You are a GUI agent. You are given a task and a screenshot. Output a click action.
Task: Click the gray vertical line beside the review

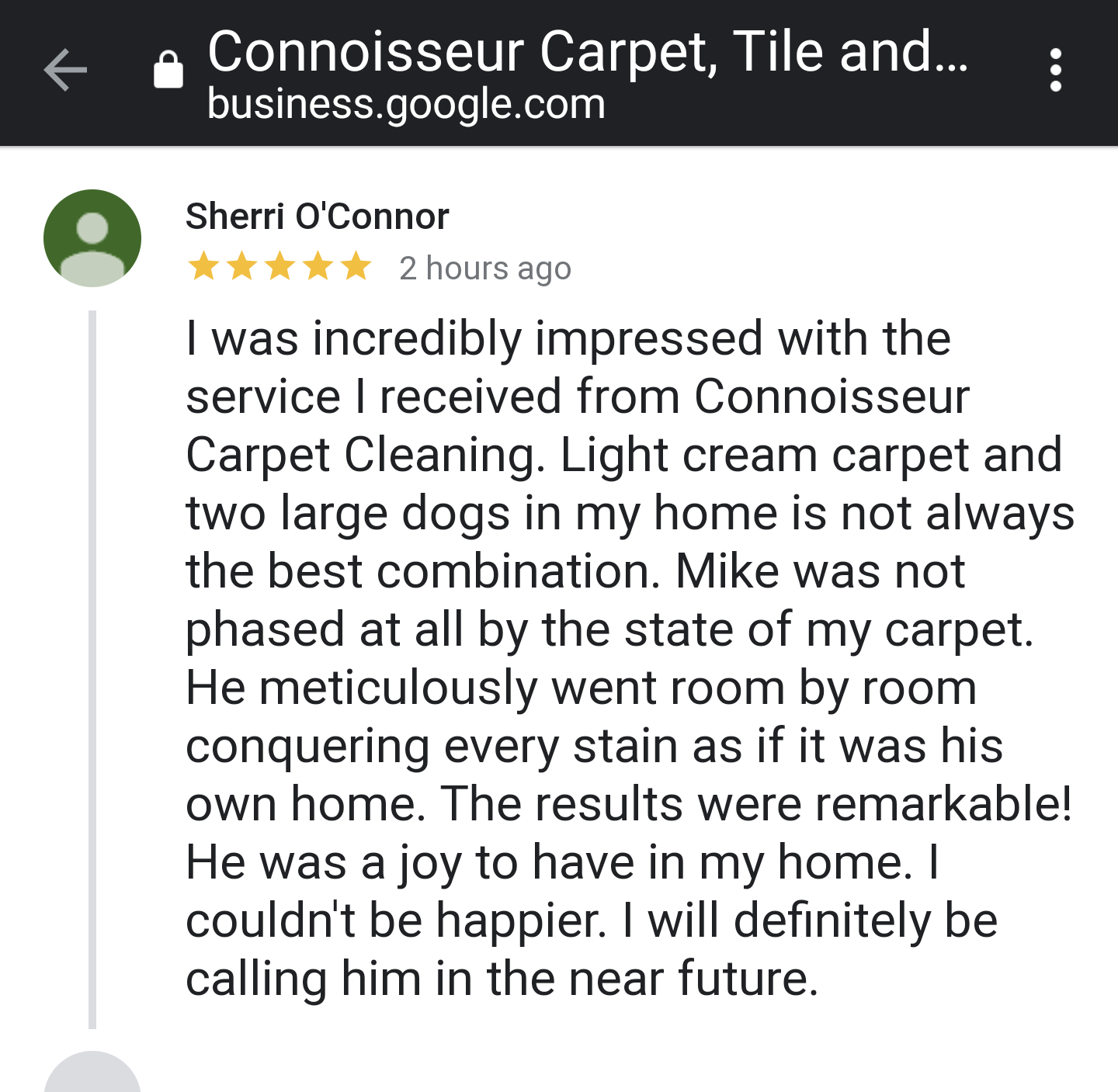tap(92, 667)
